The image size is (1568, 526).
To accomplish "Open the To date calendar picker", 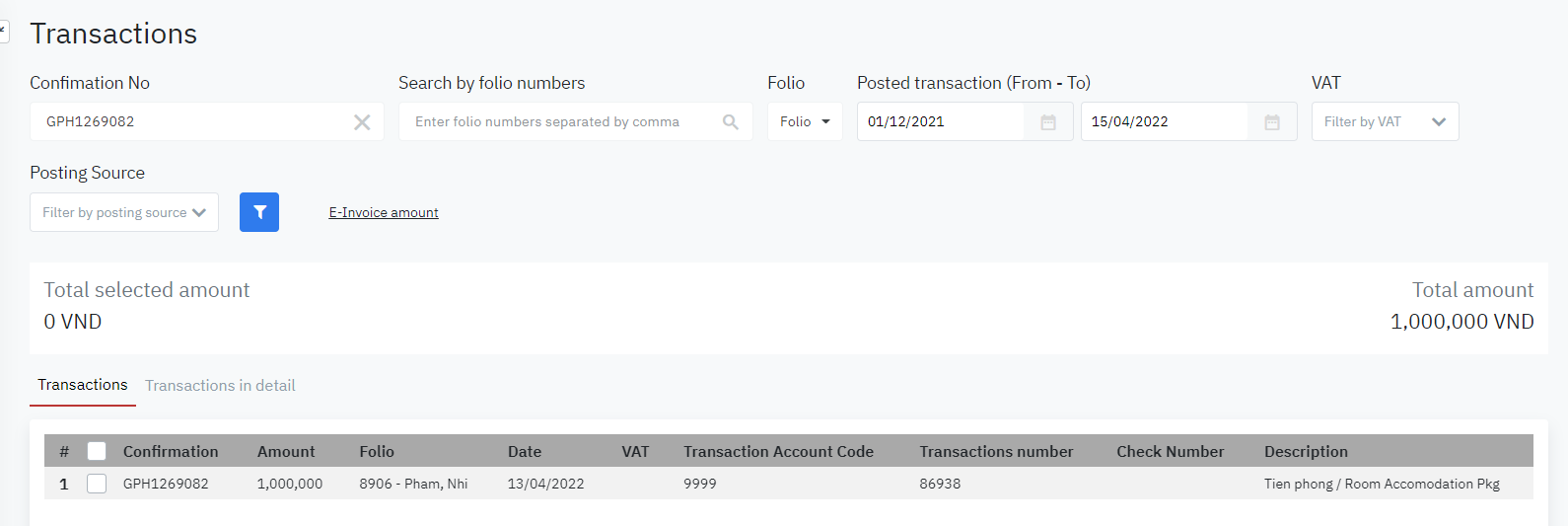I will click(x=1272, y=122).
